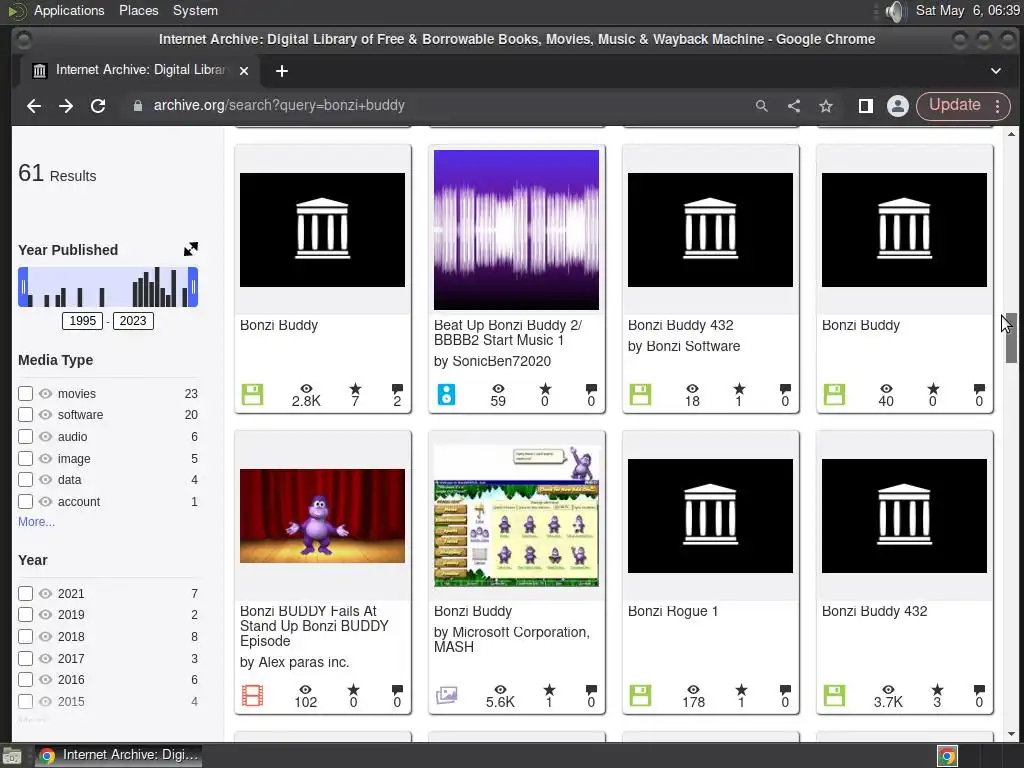Check the audio media type filter
This screenshot has width=1024, height=768.
click(x=25, y=437)
